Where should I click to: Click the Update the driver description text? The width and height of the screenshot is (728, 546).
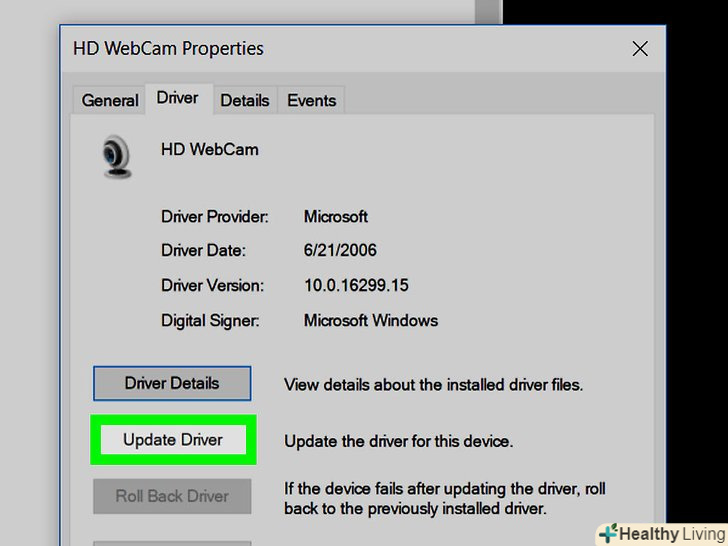tap(398, 441)
